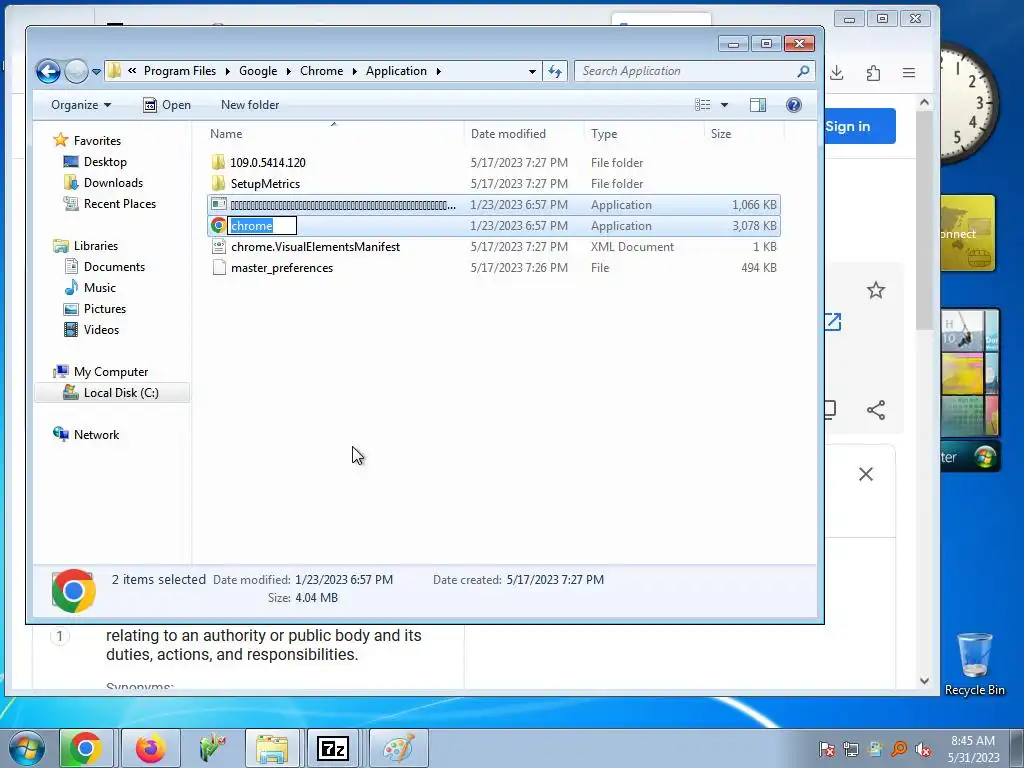Select chrome.VisualElementsManifest file
The width and height of the screenshot is (1024, 768).
315,247
